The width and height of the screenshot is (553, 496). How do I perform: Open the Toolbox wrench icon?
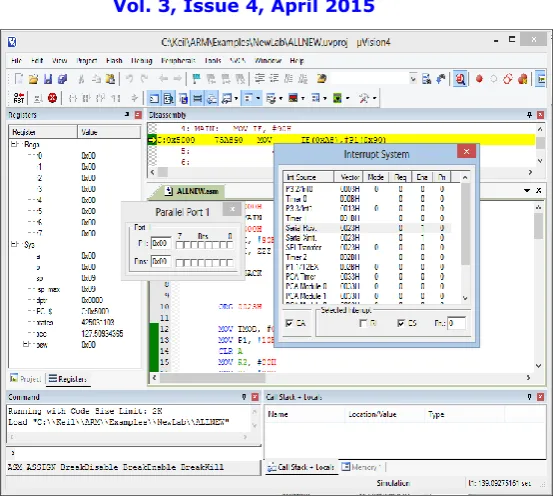tap(364, 98)
